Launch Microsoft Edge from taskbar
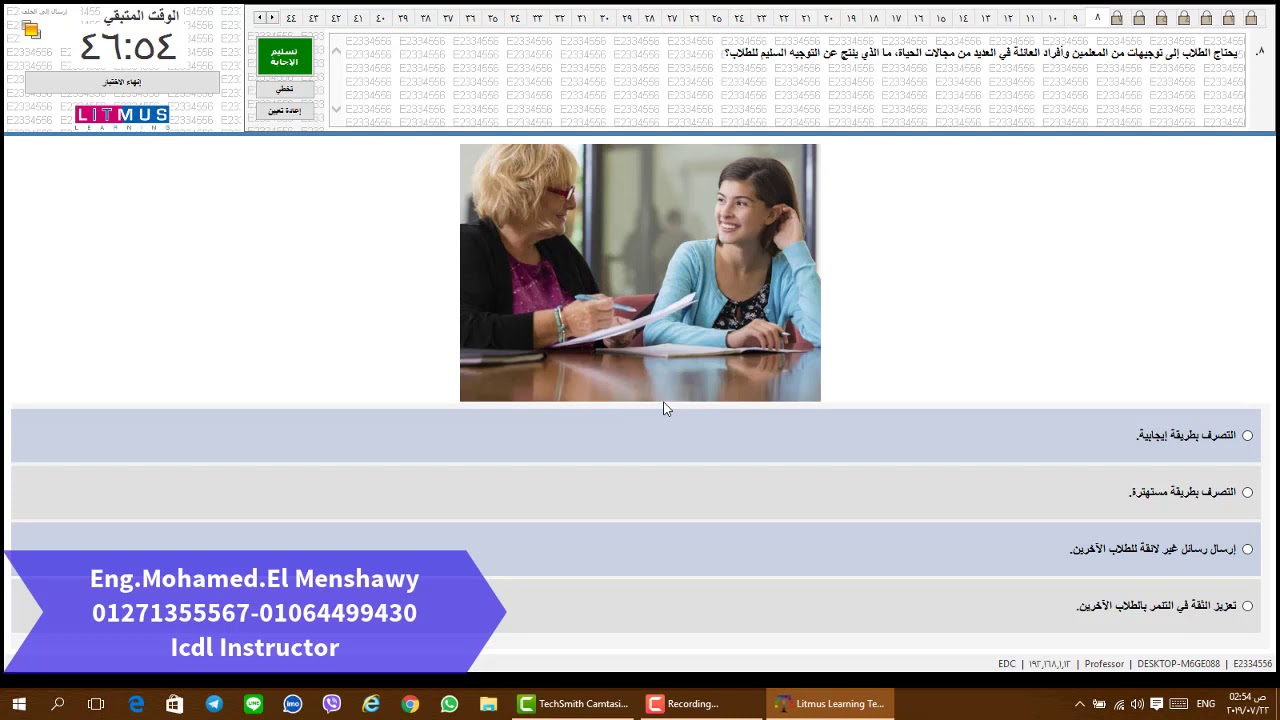 tap(136, 704)
